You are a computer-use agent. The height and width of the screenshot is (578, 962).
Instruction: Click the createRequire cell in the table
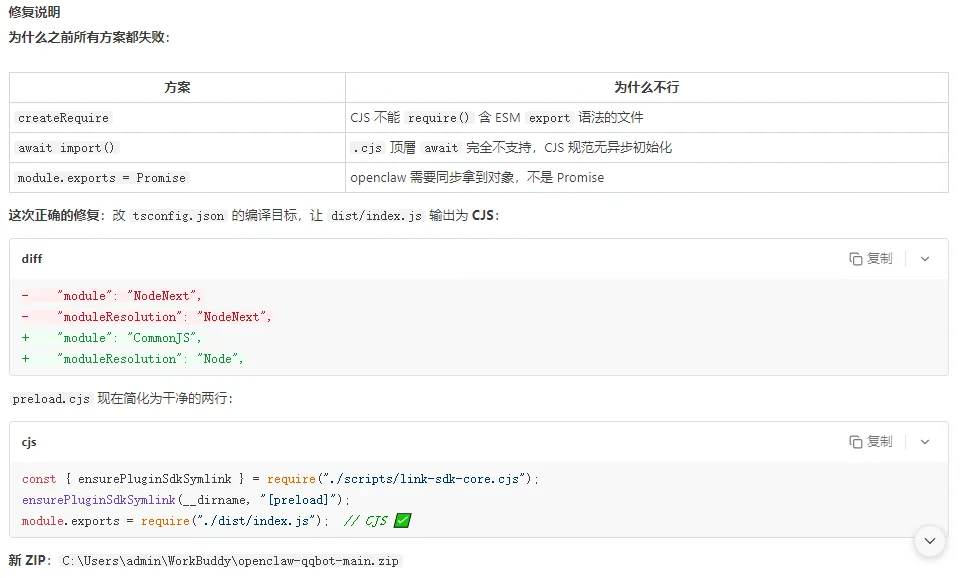tap(63, 118)
